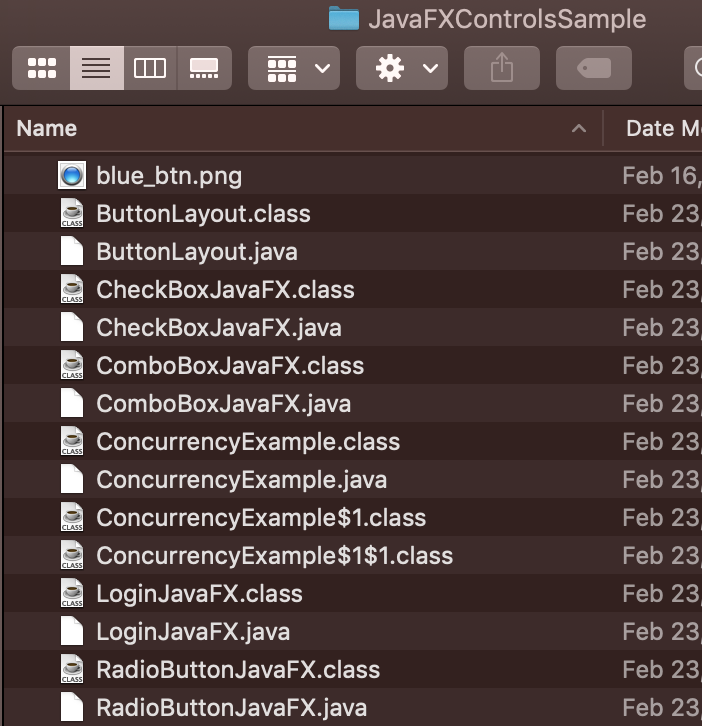Click the ComboBoxJavaFX.java document icon
The height and width of the screenshot is (726, 702).
coord(72,403)
